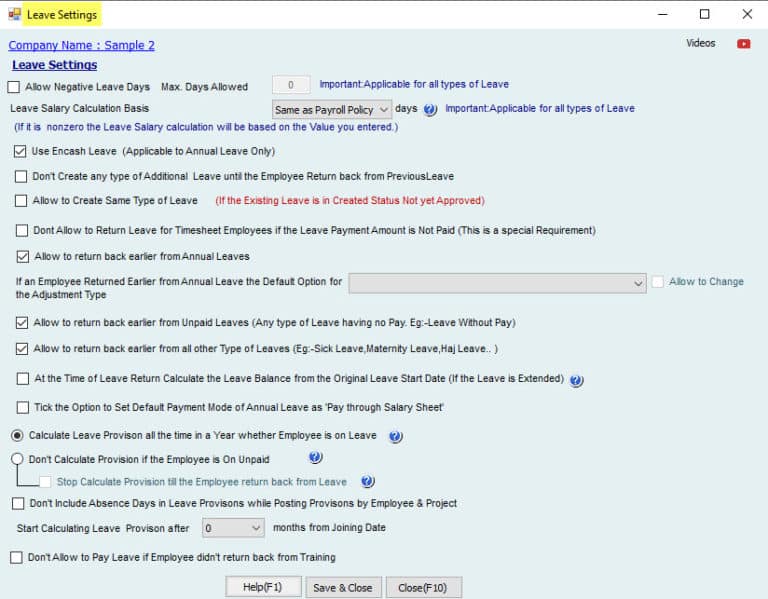Viewport: 768px width, 599px height.
Task: Click the red note 'If the Existing Leave is in Created Status'
Action: (x=350, y=201)
